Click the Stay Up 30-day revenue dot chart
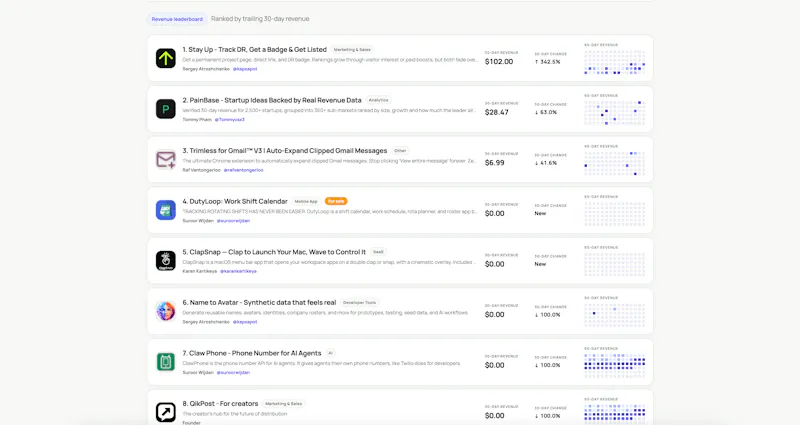The width and height of the screenshot is (800, 425). (x=615, y=62)
